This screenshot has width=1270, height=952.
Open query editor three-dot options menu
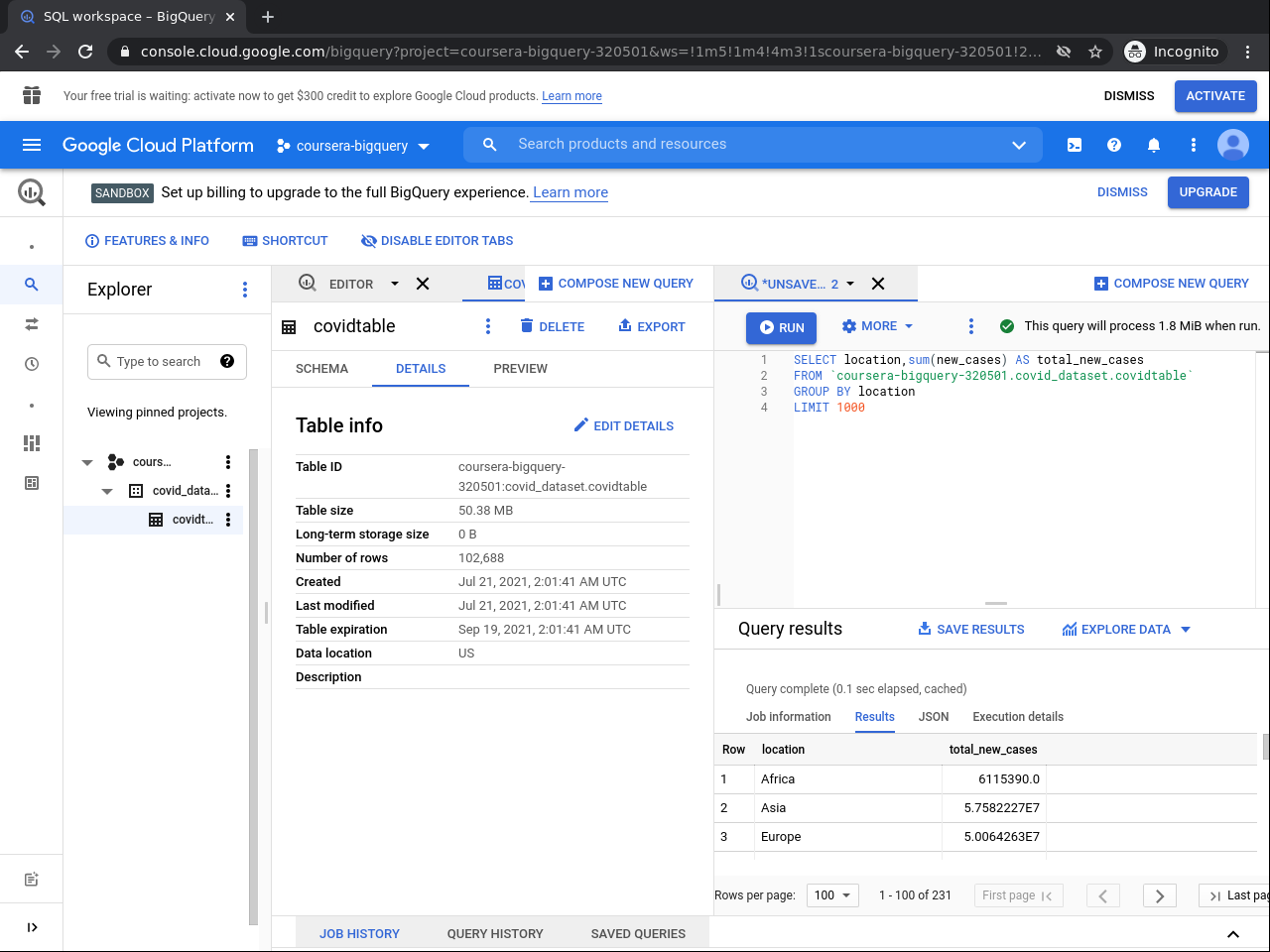(971, 326)
